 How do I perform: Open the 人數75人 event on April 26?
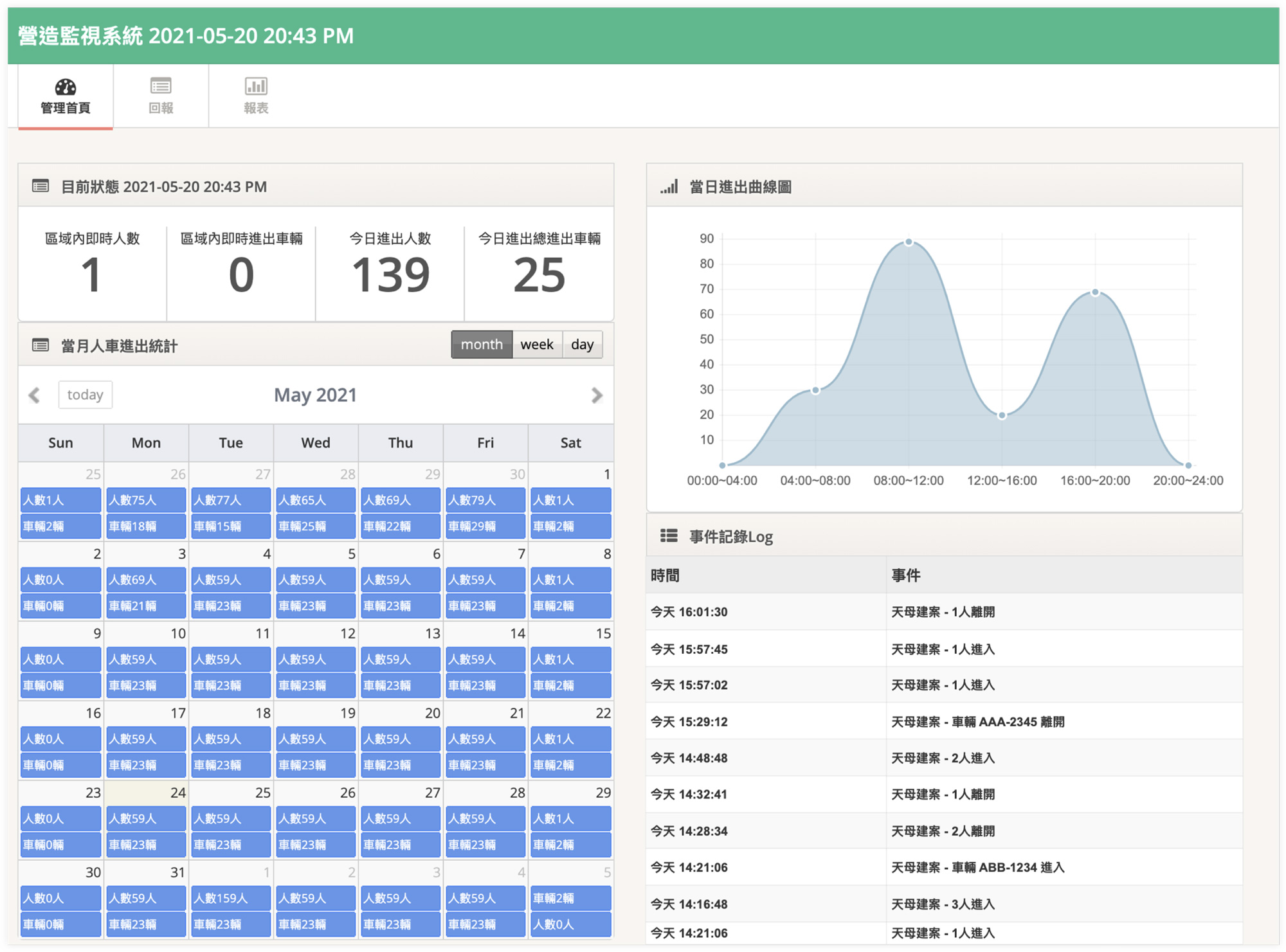(x=146, y=500)
